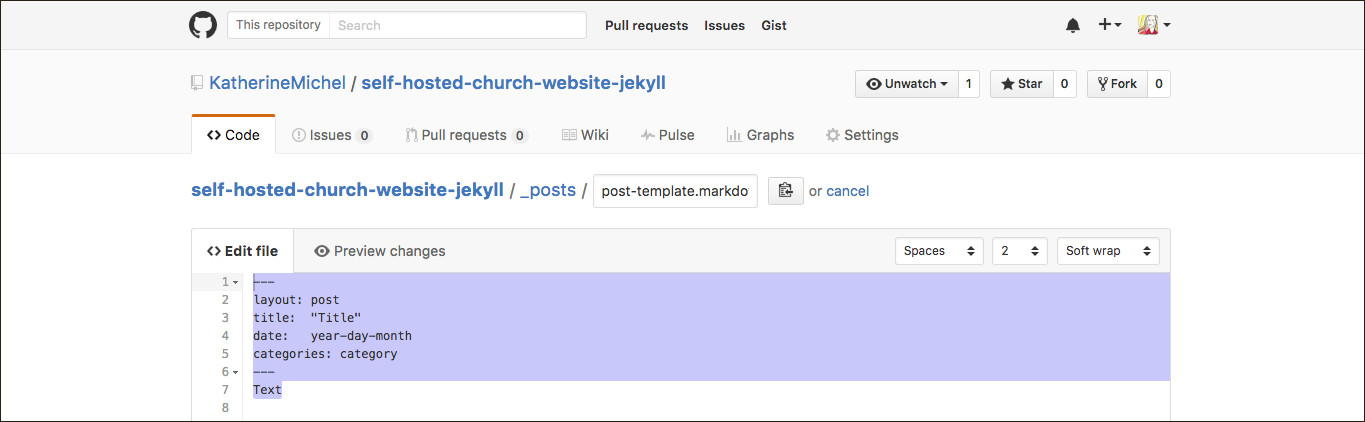
Task: Toggle the fold arrow on line 6
Action: [235, 372]
